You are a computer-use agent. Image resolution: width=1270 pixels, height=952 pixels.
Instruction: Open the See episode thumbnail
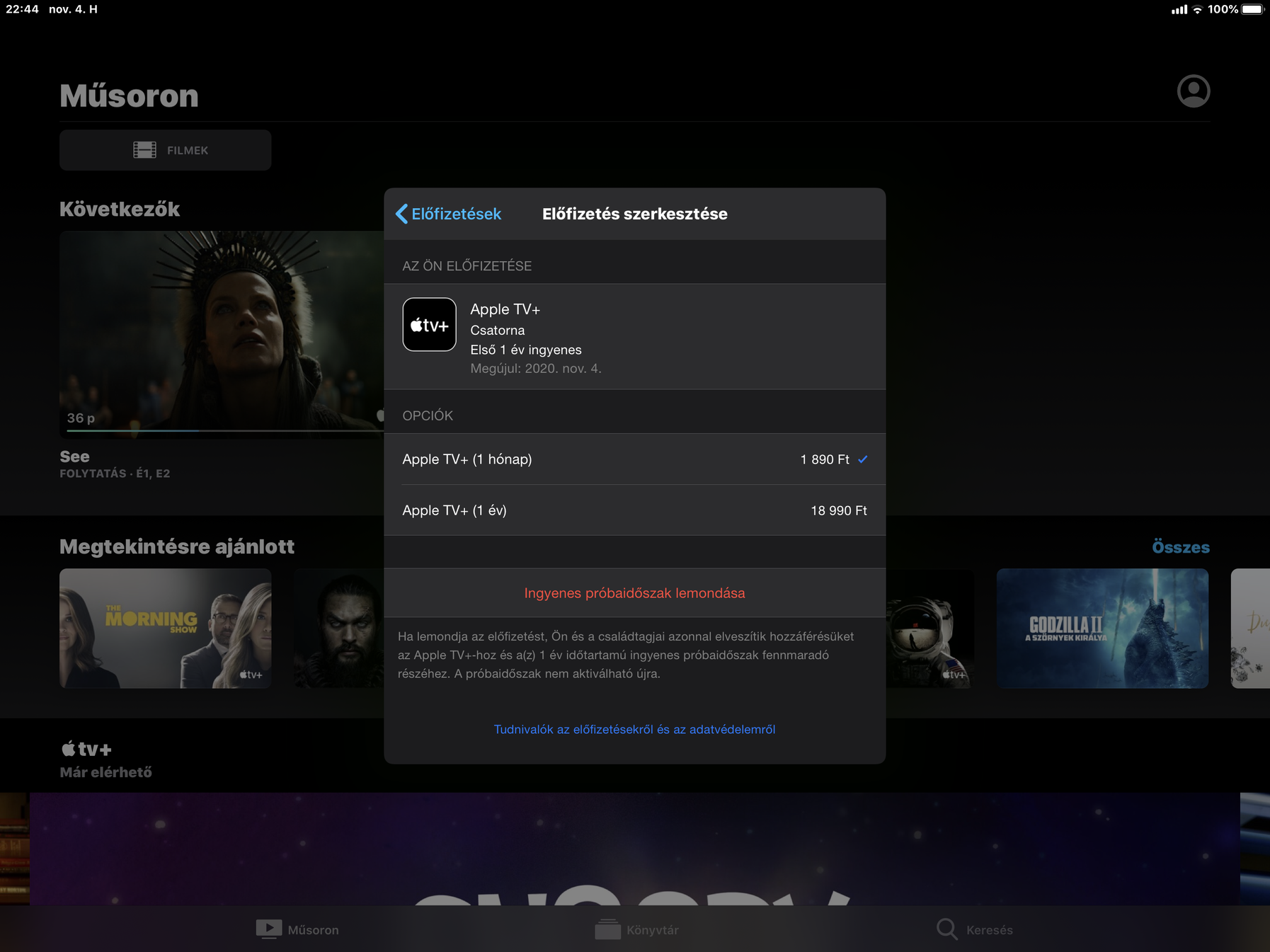222,334
